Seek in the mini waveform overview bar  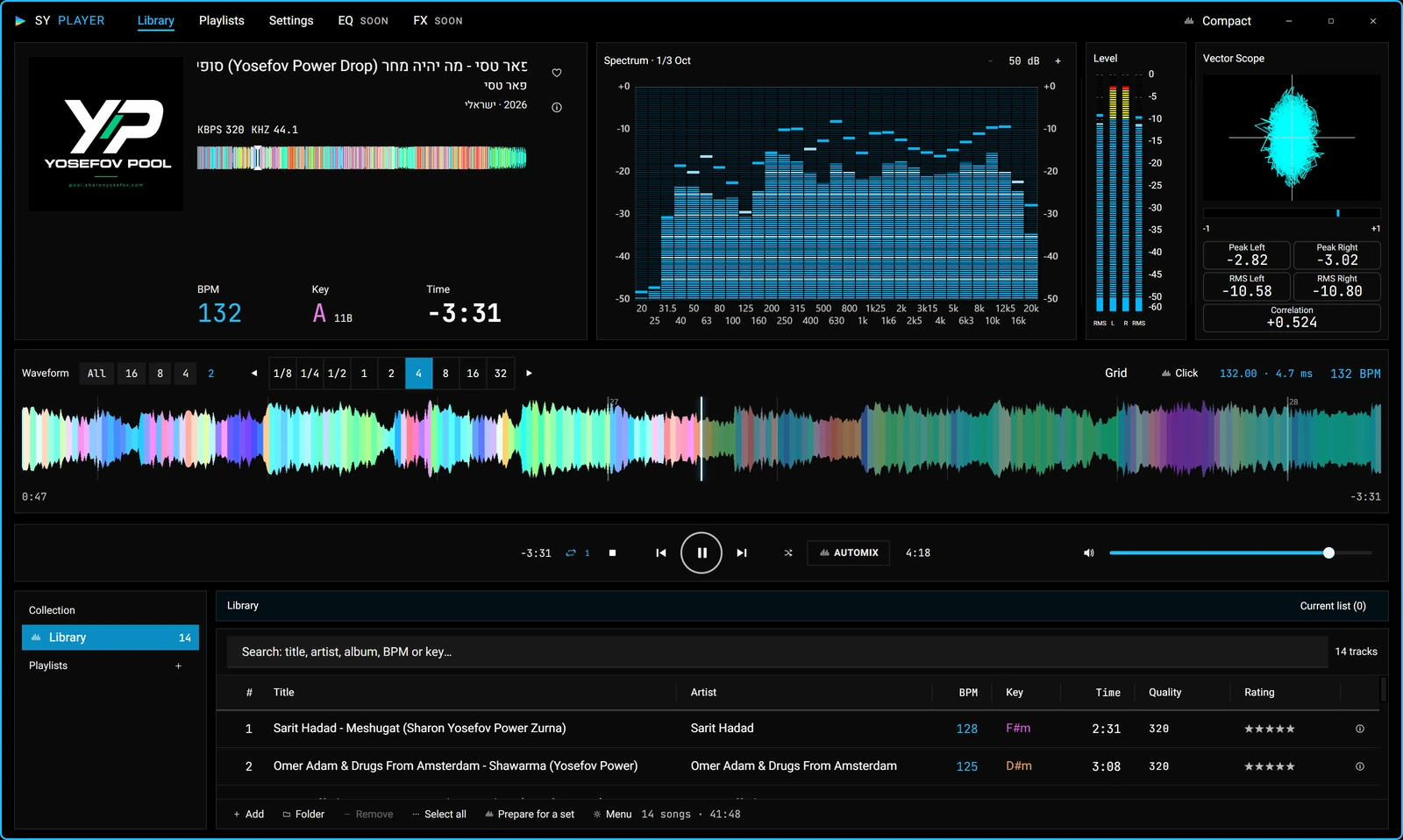tap(361, 158)
